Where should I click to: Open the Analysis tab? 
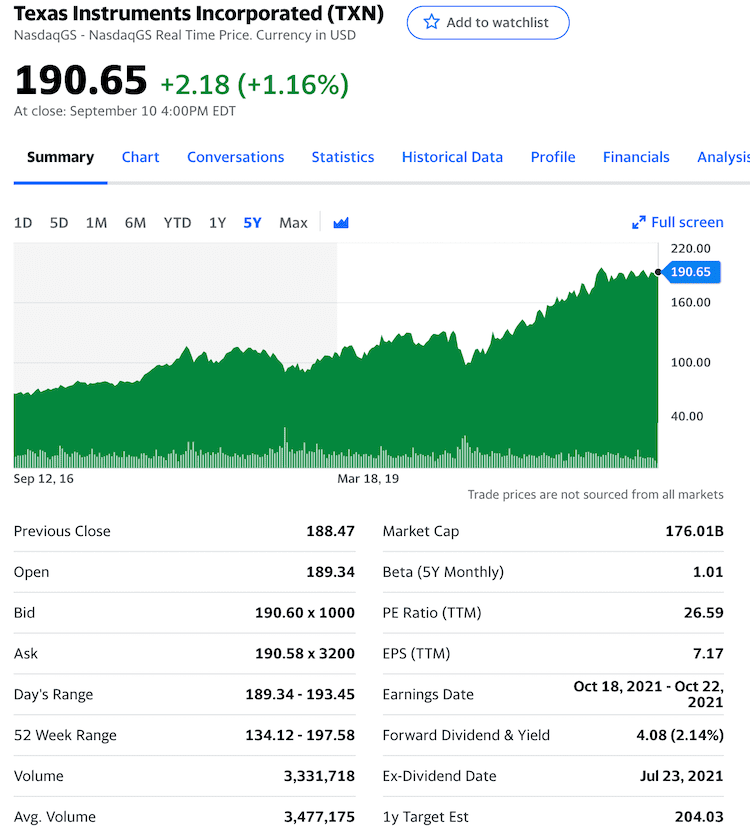click(x=723, y=157)
